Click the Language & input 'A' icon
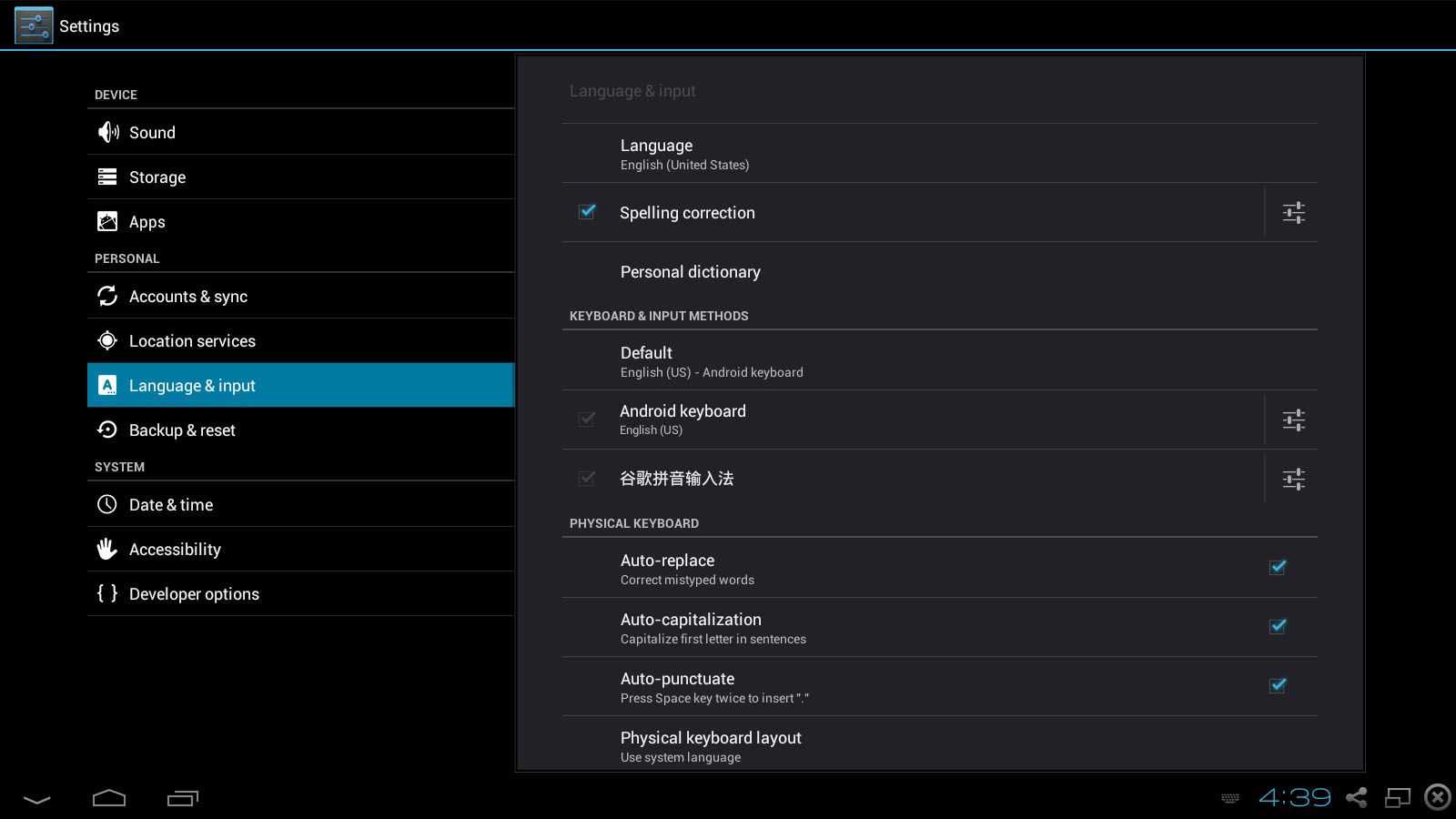1456x819 pixels. tap(107, 385)
